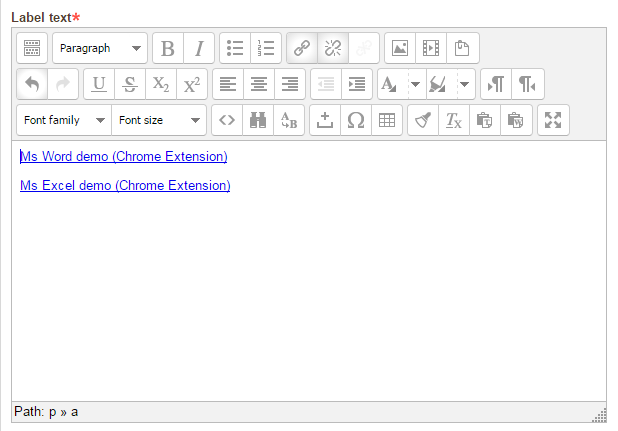The width and height of the screenshot is (618, 431).
Task: Toggle italic formatting
Action: (x=199, y=48)
